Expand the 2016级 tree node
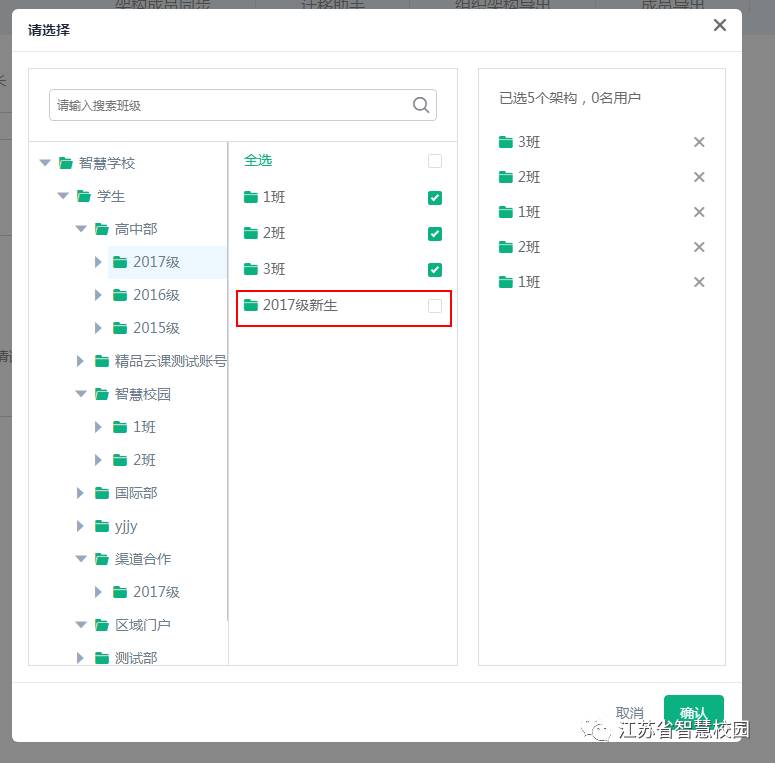This screenshot has height=763, width=775. [x=98, y=295]
